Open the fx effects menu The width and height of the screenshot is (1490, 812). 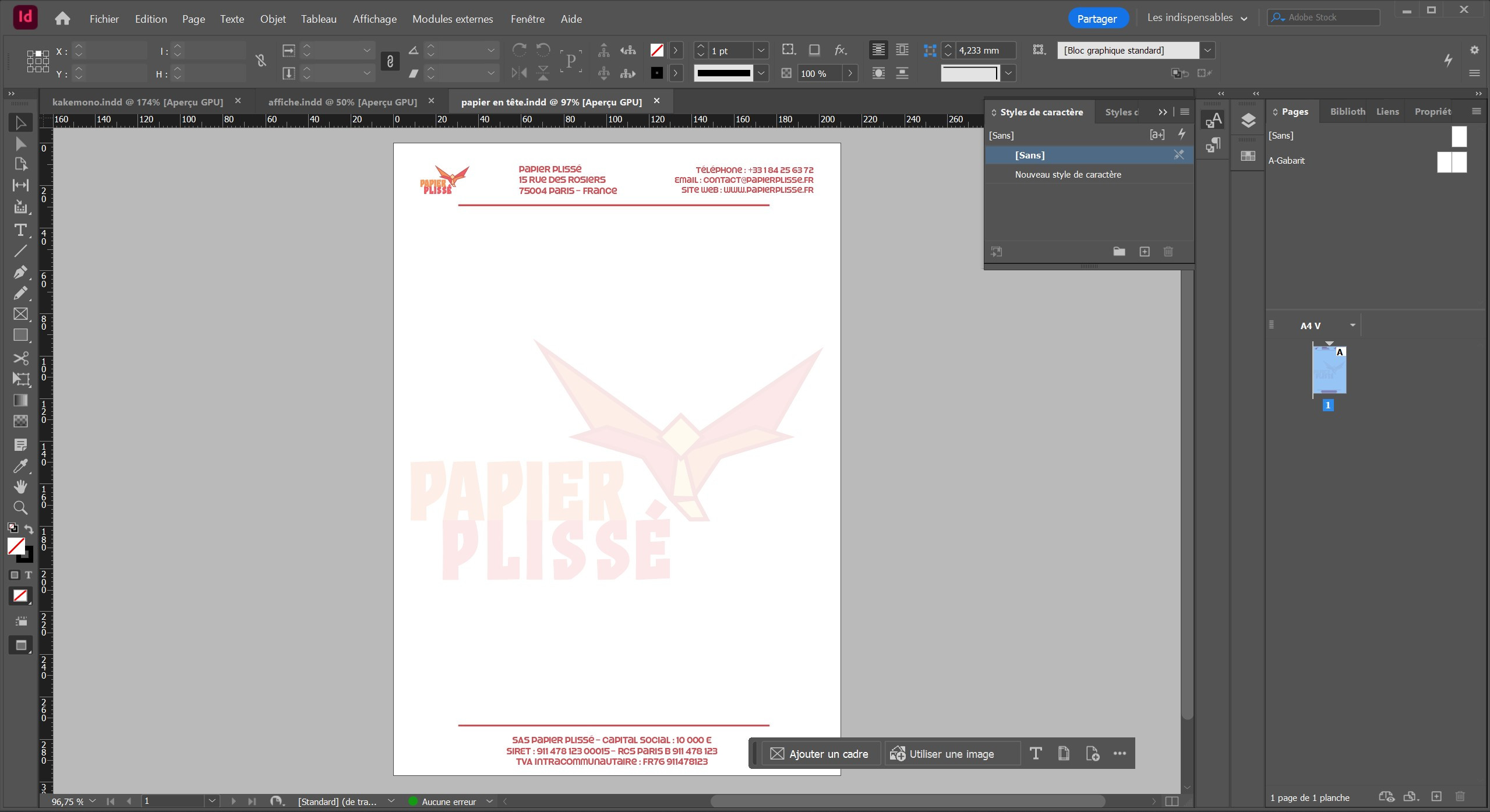pos(841,50)
